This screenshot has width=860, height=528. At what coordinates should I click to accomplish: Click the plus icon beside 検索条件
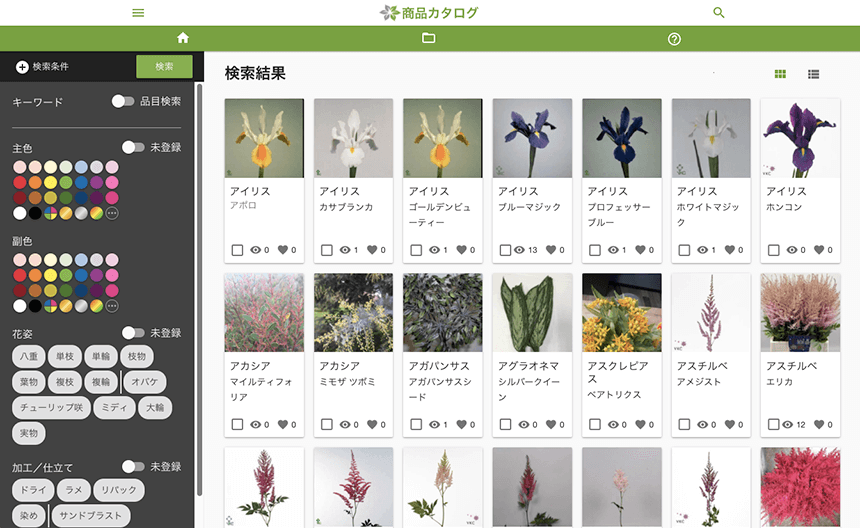click(22, 67)
